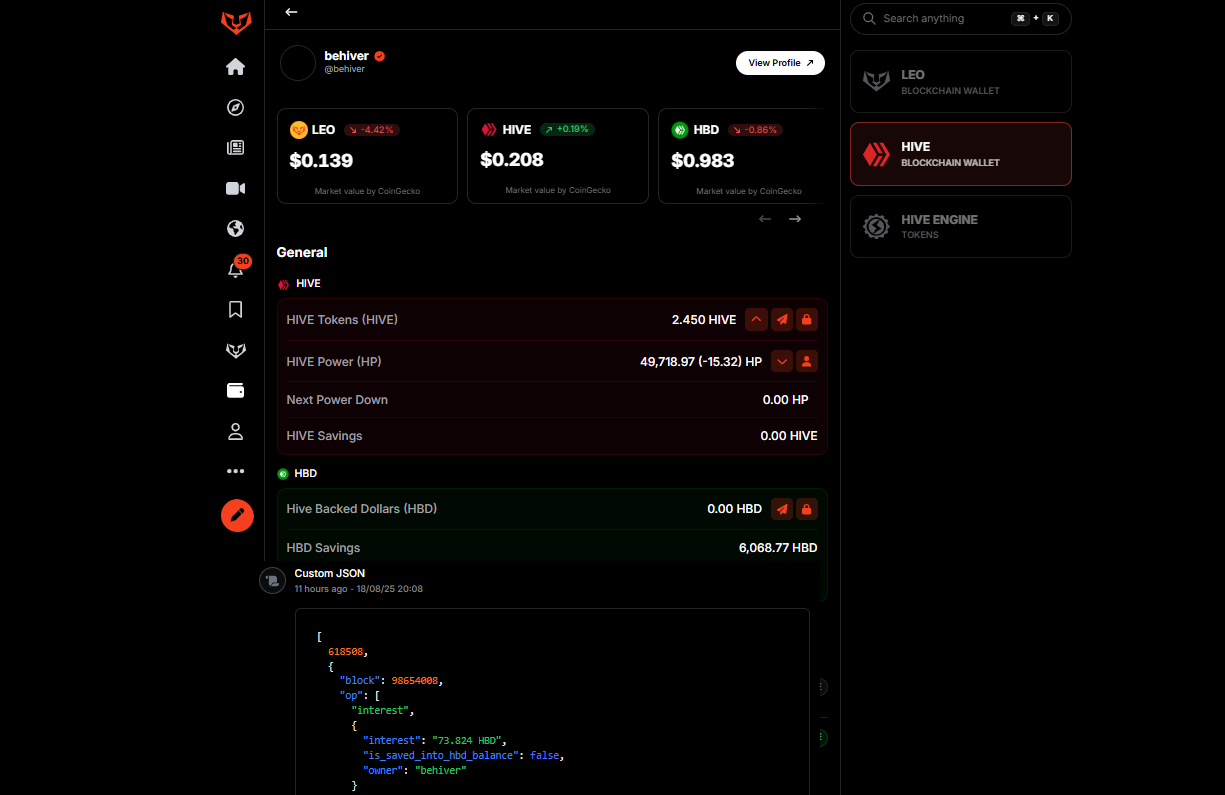Click the HIVE Power (HP) label

click(334, 362)
